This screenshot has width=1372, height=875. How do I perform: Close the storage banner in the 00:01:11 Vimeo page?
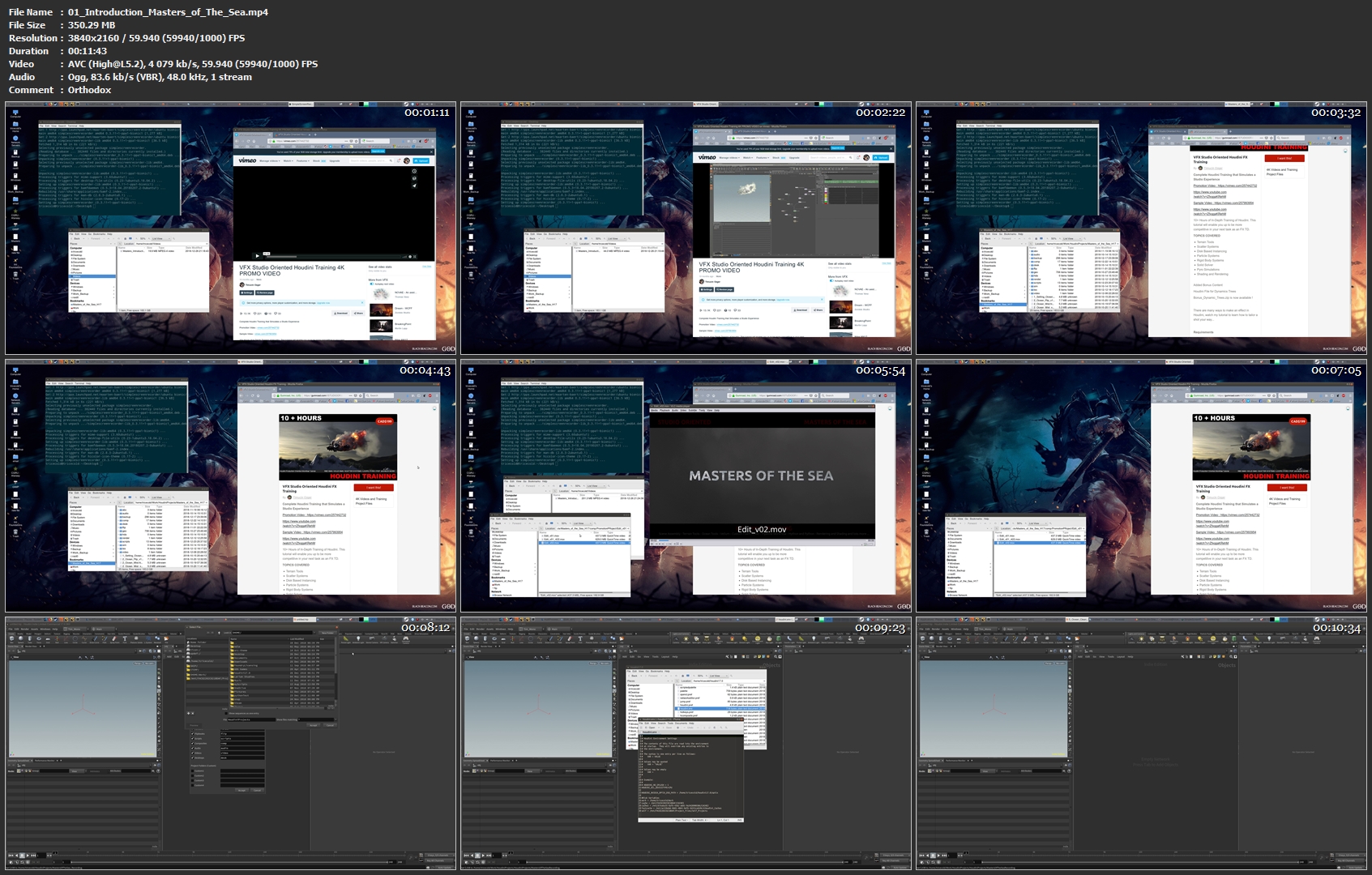[431, 152]
